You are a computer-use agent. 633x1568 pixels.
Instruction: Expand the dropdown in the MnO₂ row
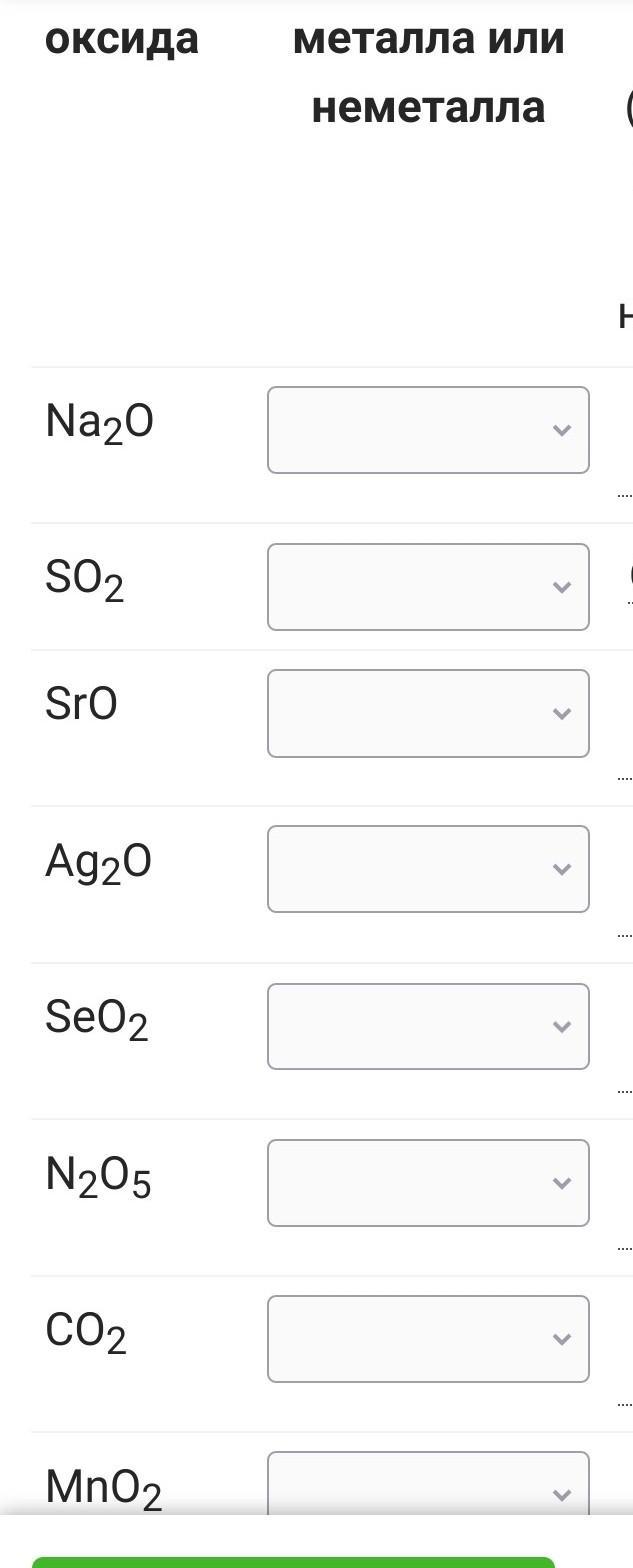pyautogui.click(x=428, y=1486)
